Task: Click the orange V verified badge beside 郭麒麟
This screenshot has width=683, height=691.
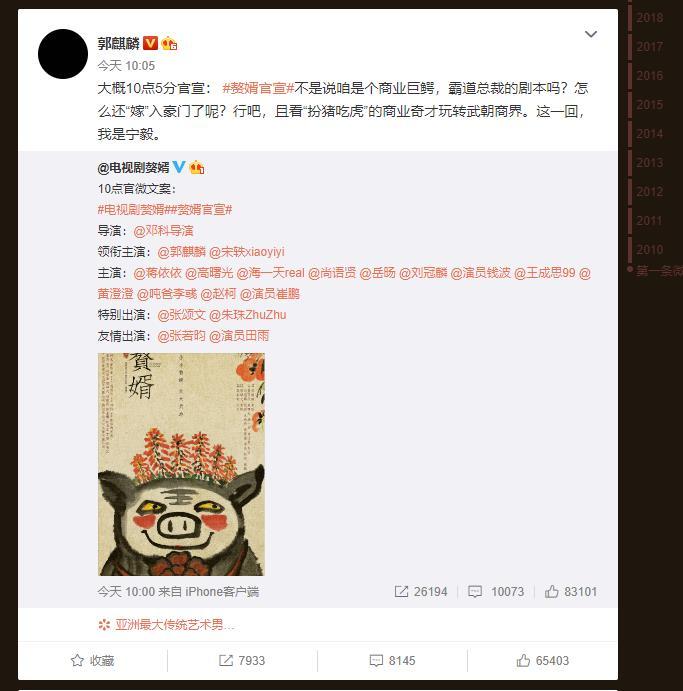Action: [151, 43]
